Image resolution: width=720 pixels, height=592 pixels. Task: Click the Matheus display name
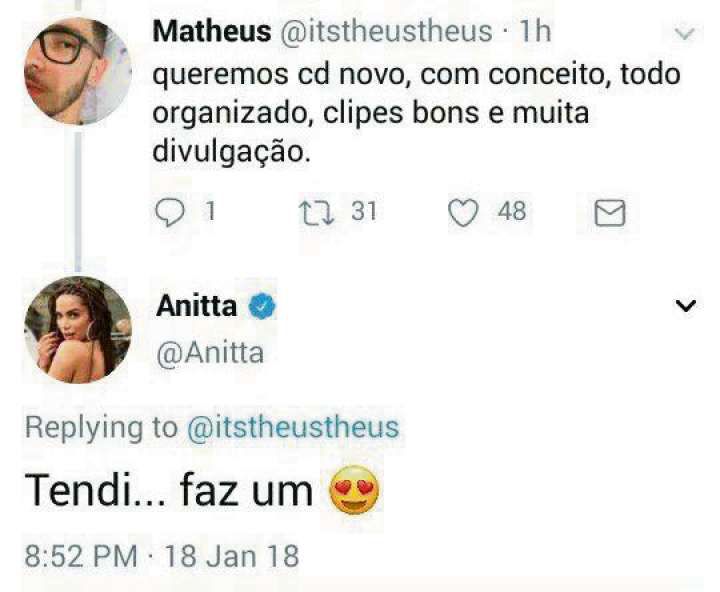point(212,31)
